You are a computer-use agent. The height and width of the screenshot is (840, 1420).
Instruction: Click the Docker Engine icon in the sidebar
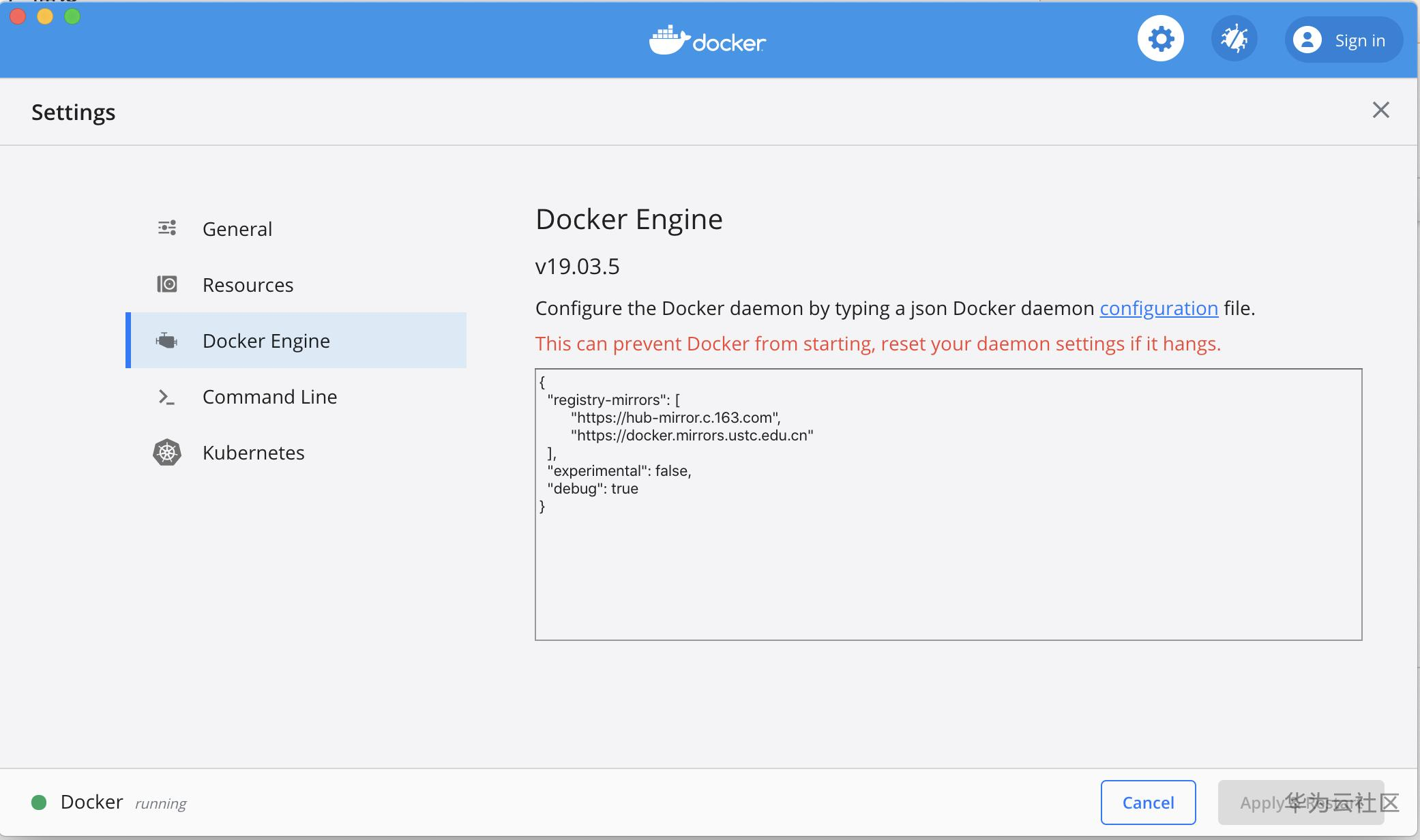pyautogui.click(x=167, y=340)
